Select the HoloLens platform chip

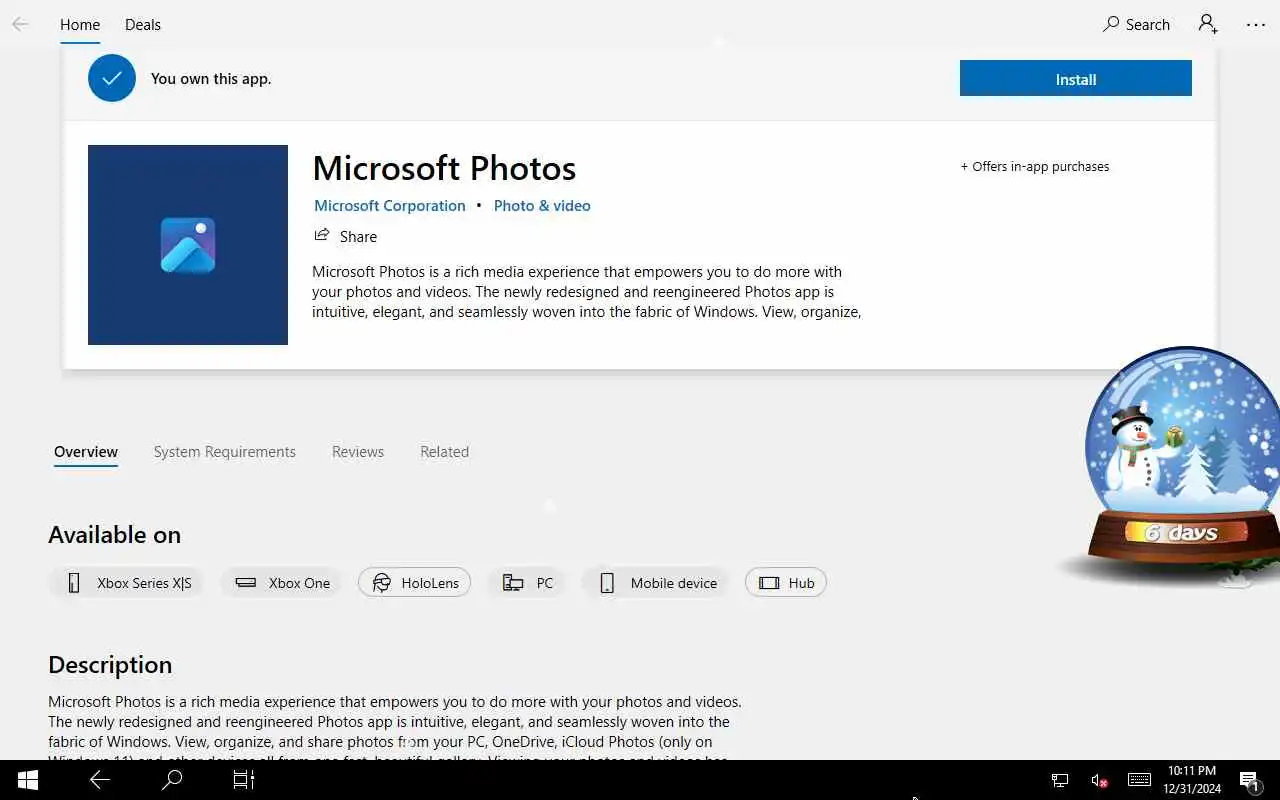(414, 583)
